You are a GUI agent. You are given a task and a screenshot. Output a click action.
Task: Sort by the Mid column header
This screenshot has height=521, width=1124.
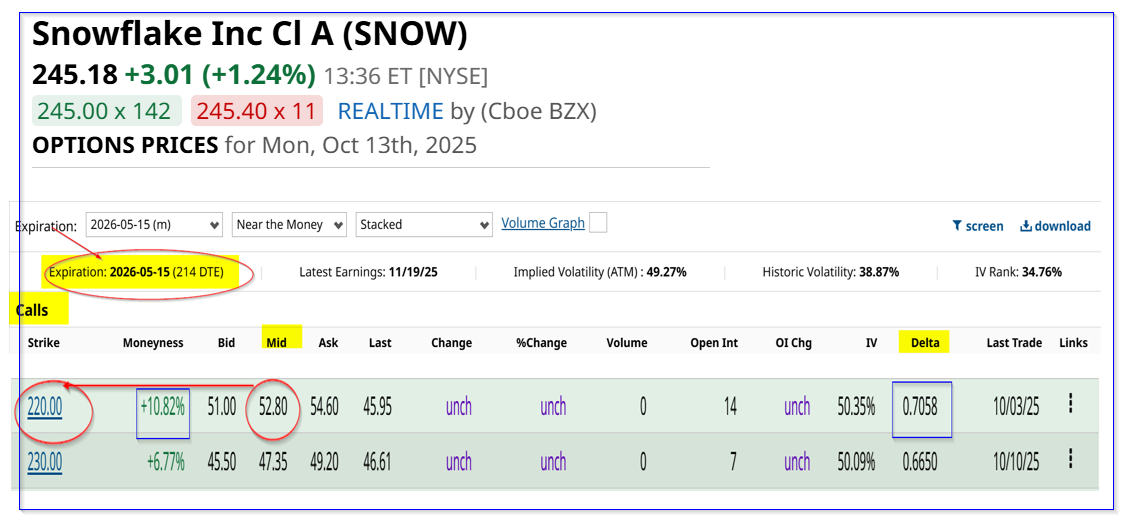point(277,343)
